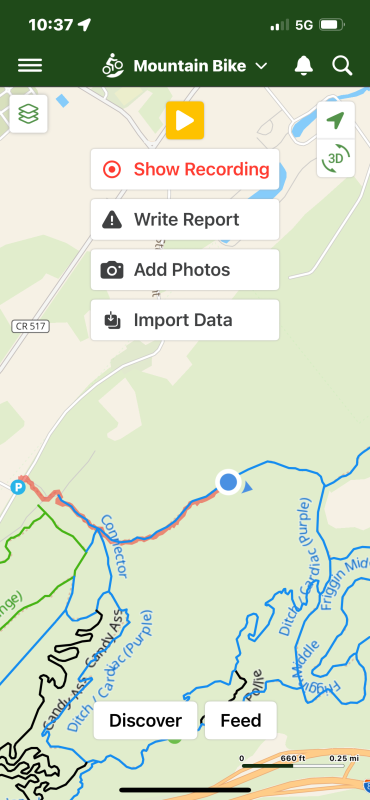Tap the mountain biker icon in header
Screen dimensions: 370x800
(x=112, y=66)
